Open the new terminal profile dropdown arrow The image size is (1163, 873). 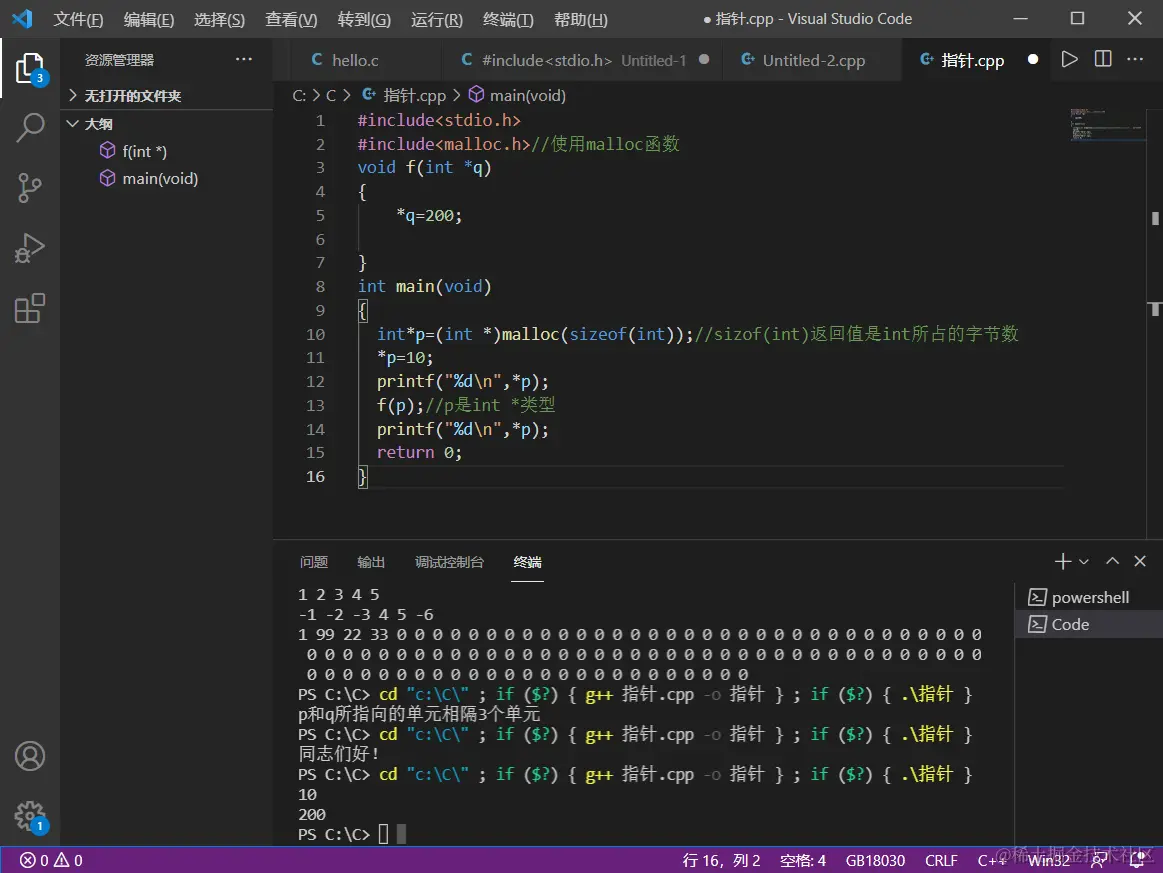(x=1084, y=562)
